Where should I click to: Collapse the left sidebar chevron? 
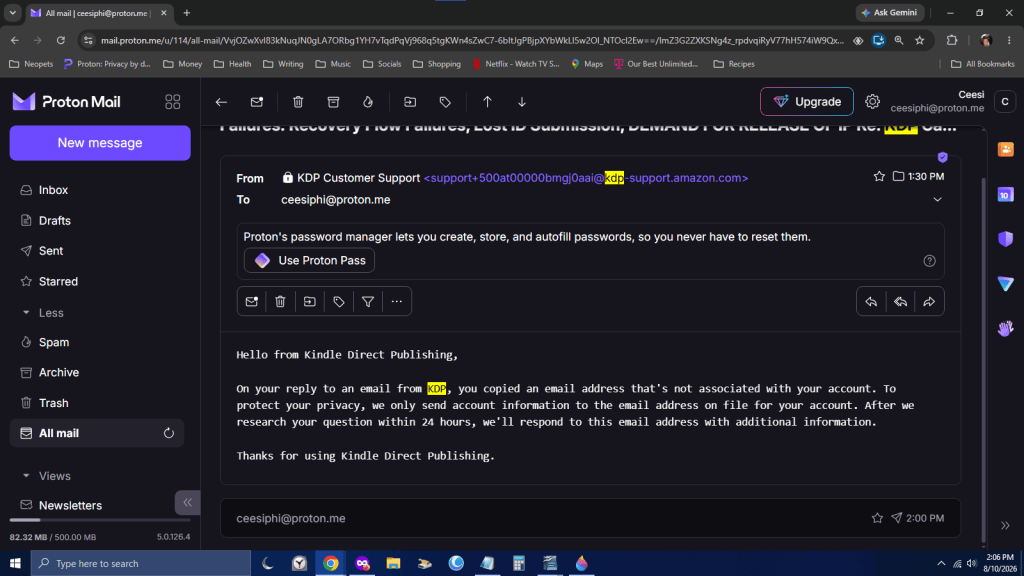point(187,502)
